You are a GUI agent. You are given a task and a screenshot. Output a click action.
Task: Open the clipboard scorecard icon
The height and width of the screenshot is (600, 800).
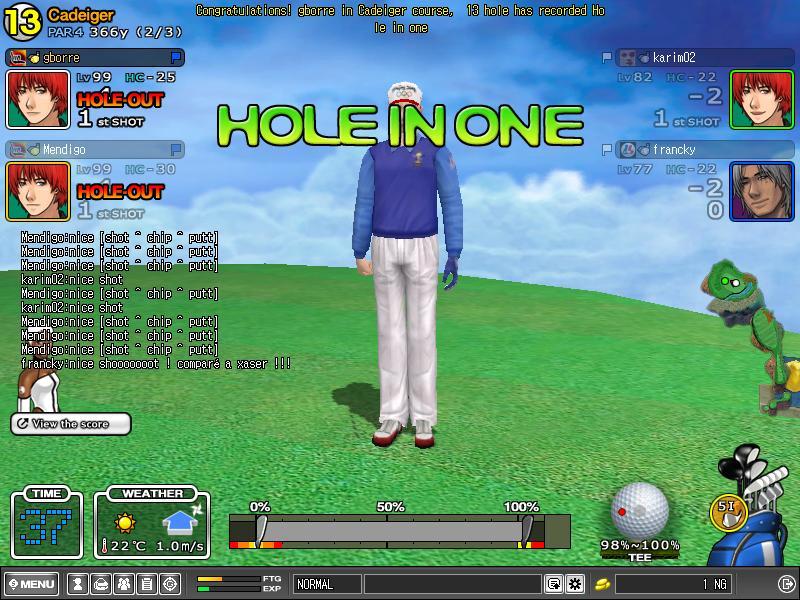tap(147, 584)
